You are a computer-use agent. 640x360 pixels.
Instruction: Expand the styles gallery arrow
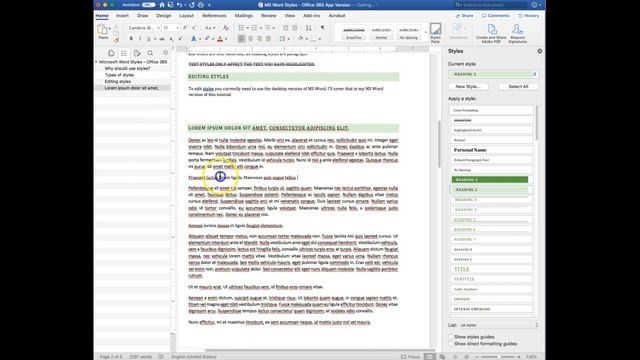pos(426,32)
